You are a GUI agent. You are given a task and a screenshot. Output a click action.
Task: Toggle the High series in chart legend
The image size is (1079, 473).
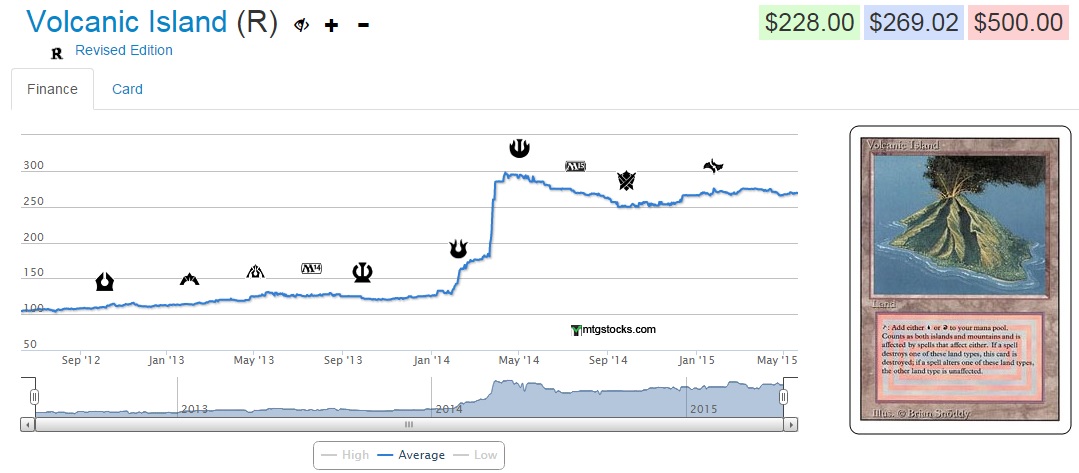(x=344, y=455)
